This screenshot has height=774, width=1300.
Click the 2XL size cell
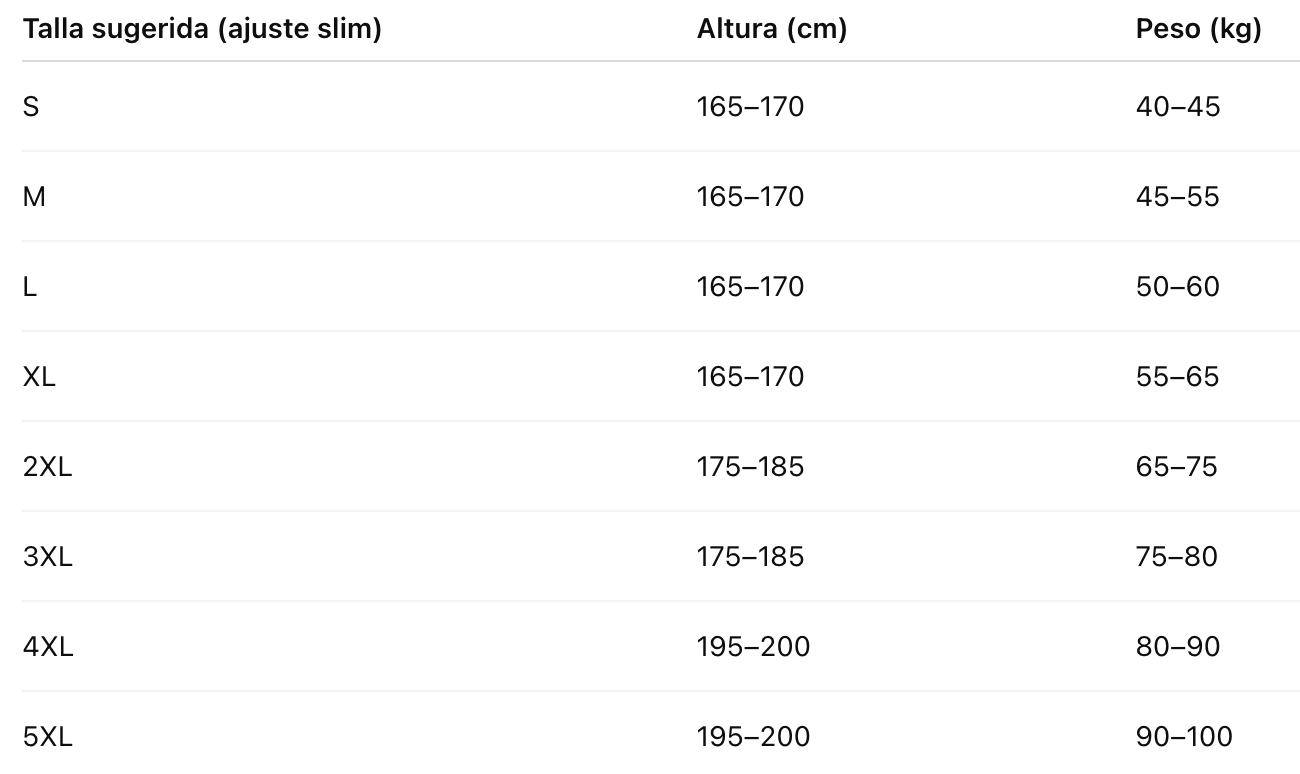(47, 467)
